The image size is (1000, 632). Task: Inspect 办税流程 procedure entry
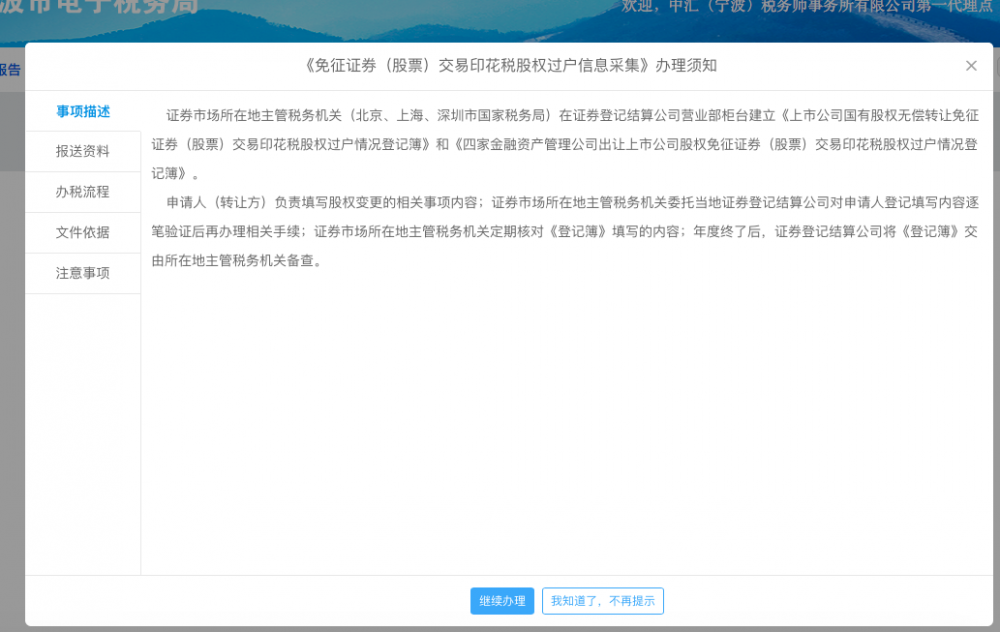83,192
